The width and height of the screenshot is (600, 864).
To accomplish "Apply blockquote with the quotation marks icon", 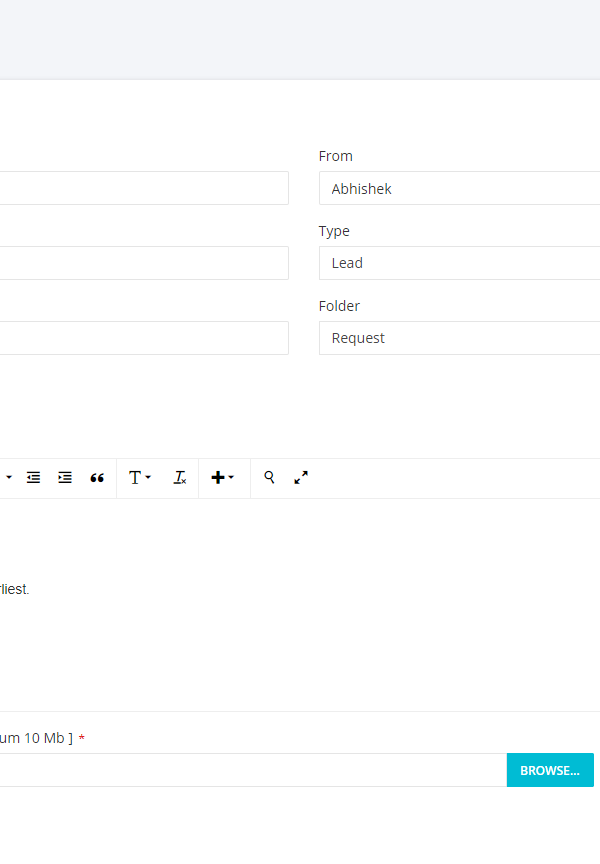I will click(97, 478).
